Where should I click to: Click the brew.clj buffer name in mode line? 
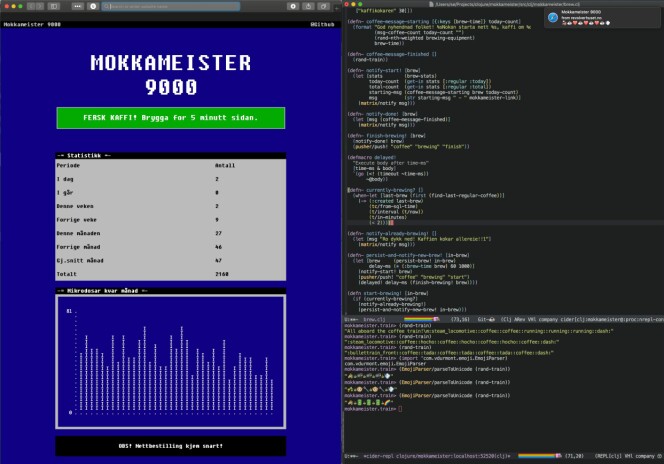pos(374,319)
